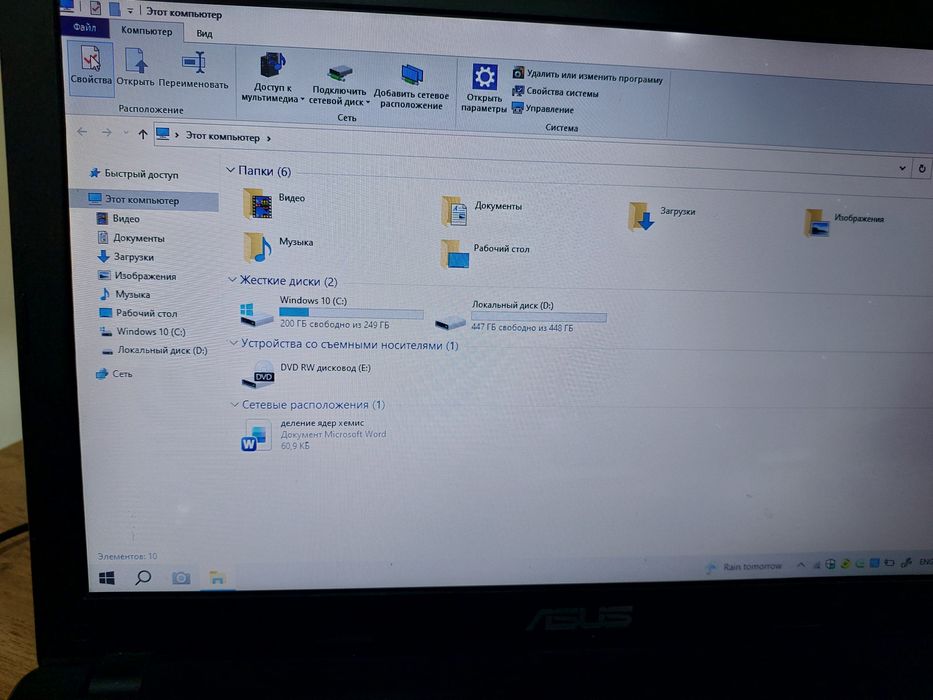The image size is (933, 700).
Task: Open Видео in the sidebar
Action: tap(118, 218)
